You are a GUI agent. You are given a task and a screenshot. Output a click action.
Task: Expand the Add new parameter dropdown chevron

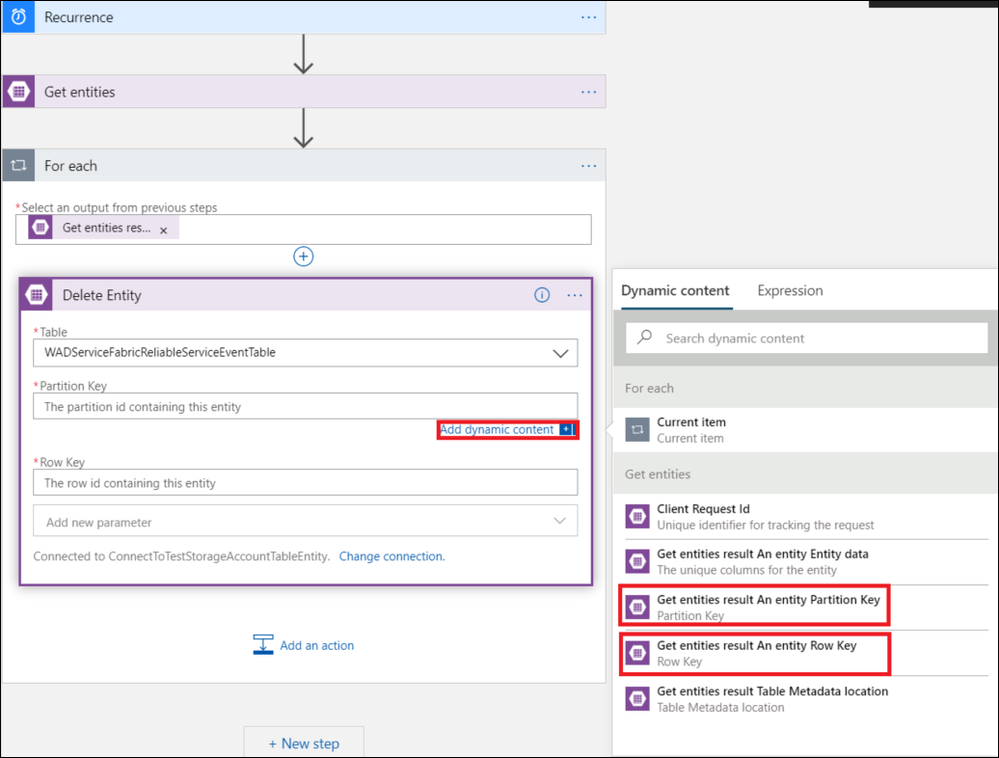(559, 521)
